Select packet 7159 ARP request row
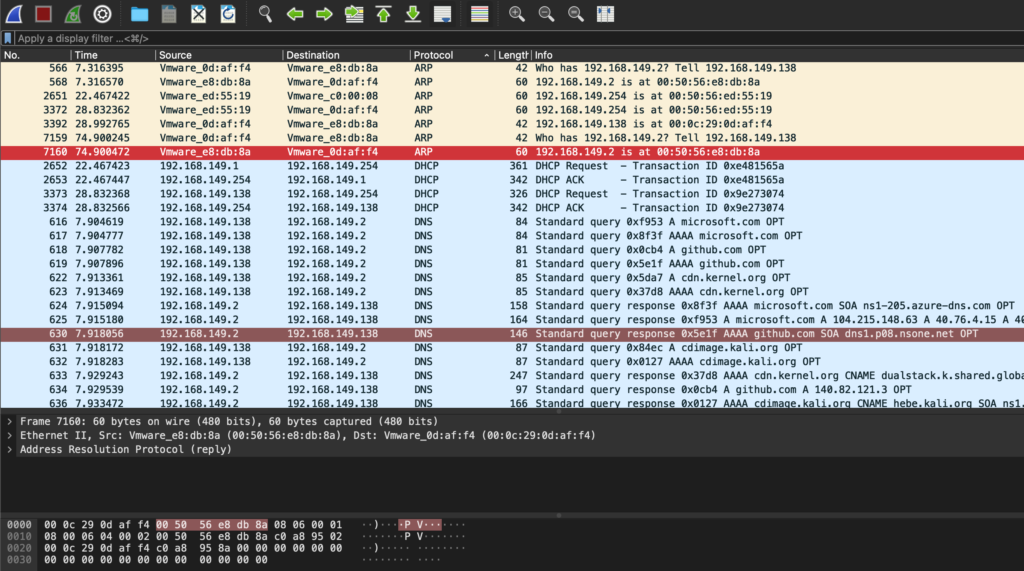Screen dimensions: 1024x571 pyautogui.click(x=512, y=138)
